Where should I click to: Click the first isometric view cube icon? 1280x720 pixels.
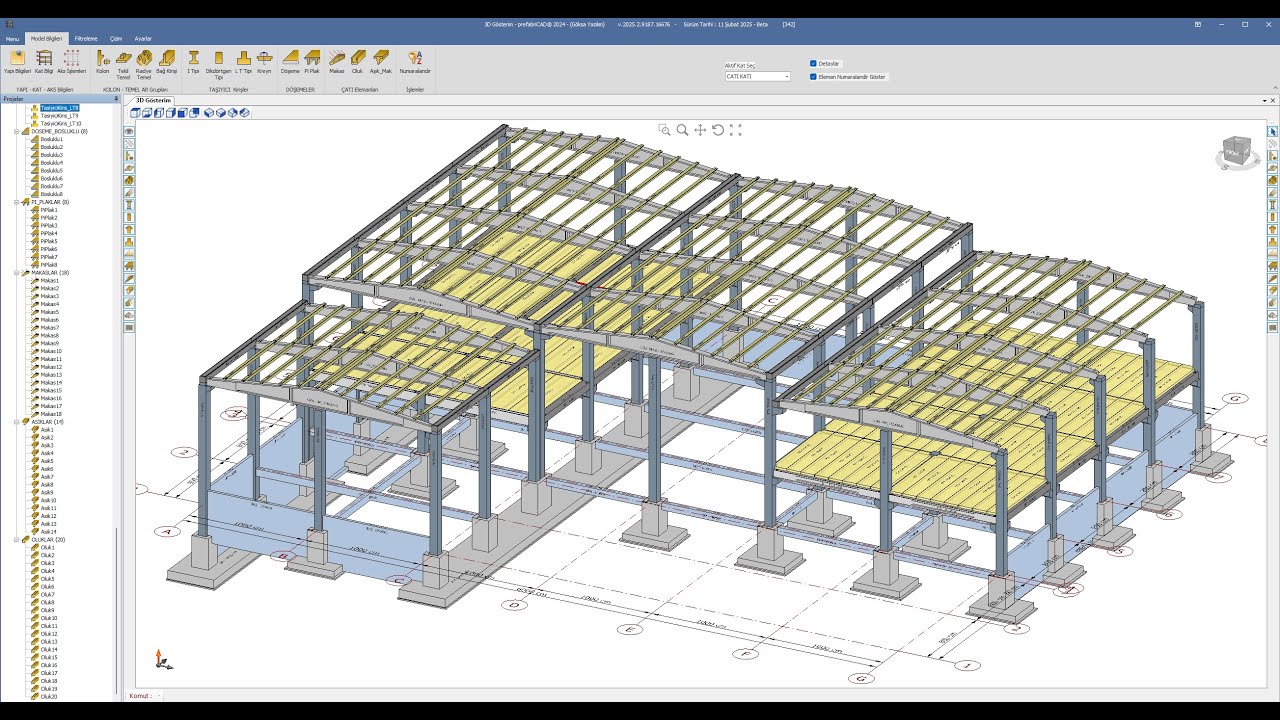point(209,113)
